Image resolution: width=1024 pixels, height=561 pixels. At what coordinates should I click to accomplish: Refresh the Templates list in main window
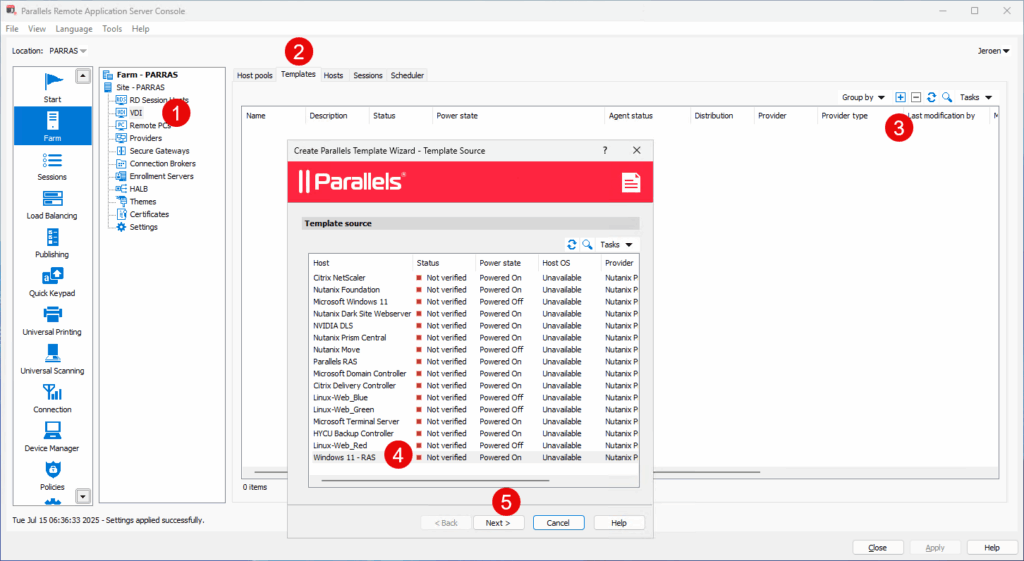[931, 97]
